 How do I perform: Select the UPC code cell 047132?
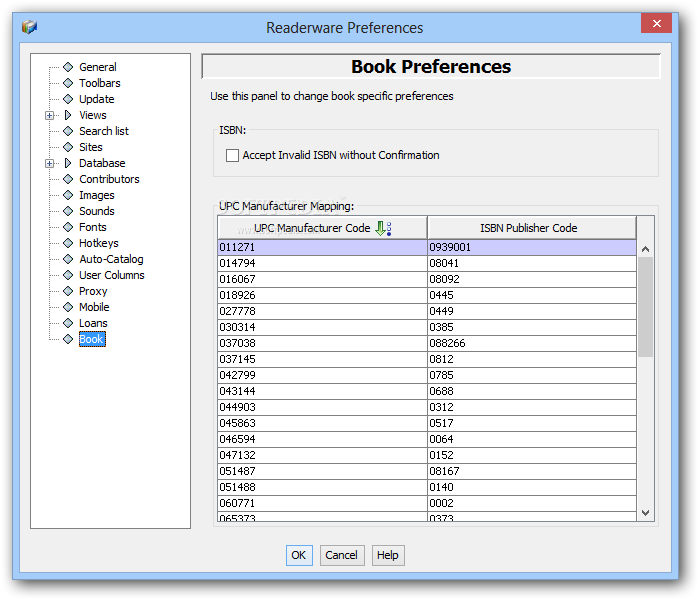click(322, 456)
